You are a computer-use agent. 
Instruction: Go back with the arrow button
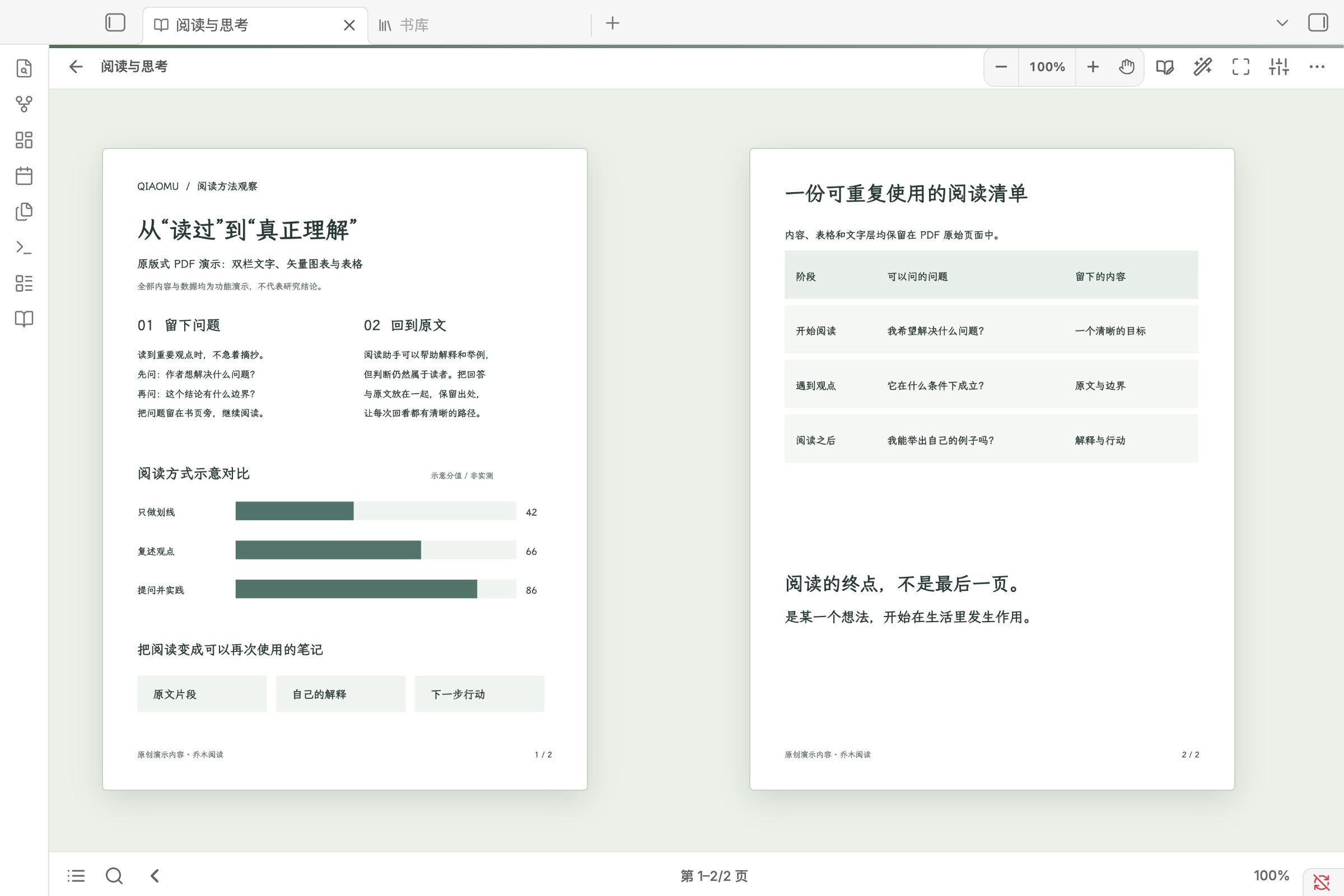click(76, 67)
